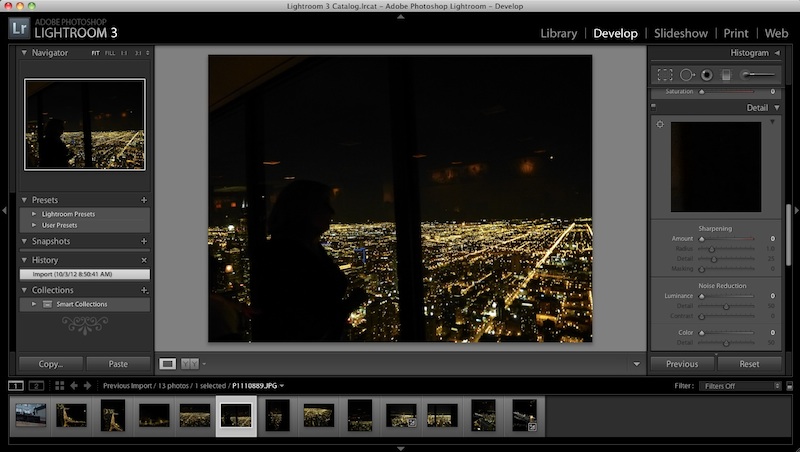
Task: Open the Slideshow module
Action: click(x=680, y=33)
